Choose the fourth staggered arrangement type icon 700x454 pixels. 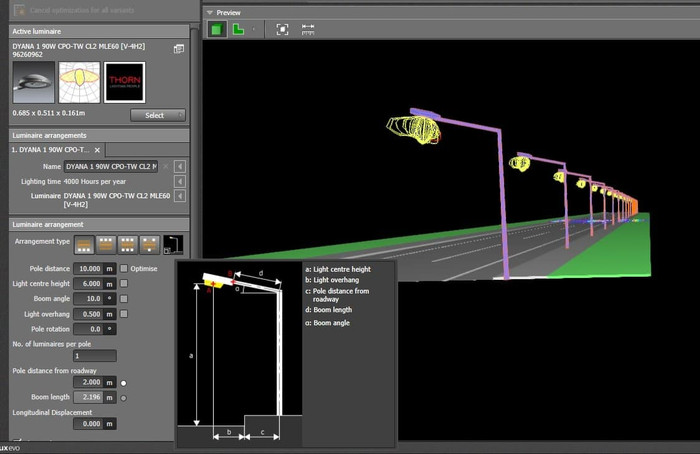click(150, 243)
